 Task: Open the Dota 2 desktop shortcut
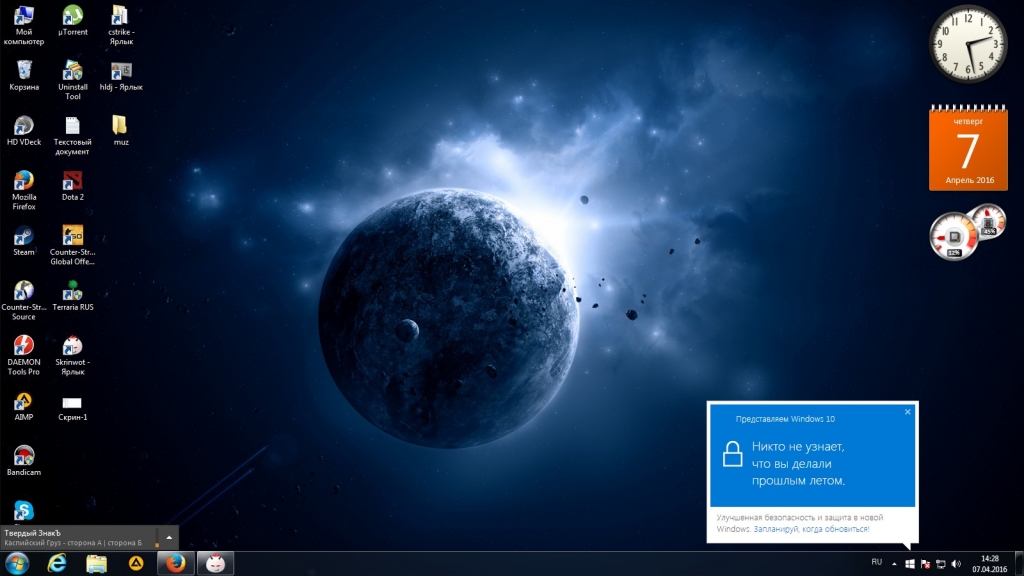click(72, 181)
